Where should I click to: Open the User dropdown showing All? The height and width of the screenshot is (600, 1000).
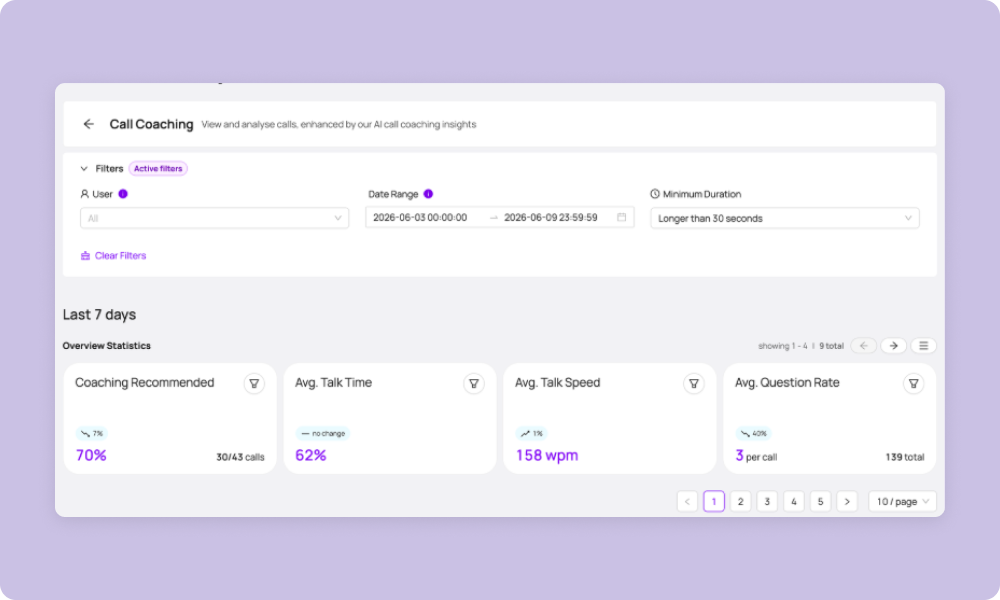point(214,218)
